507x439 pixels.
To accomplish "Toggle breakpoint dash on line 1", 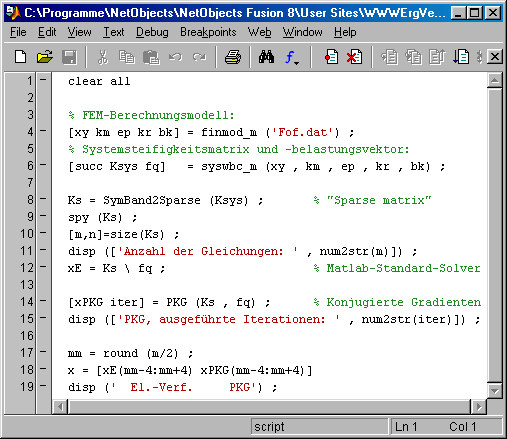I will (x=43, y=80).
